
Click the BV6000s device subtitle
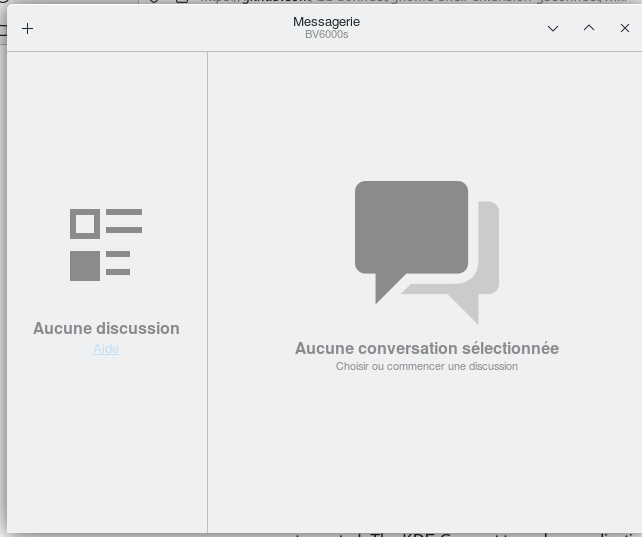[326, 34]
